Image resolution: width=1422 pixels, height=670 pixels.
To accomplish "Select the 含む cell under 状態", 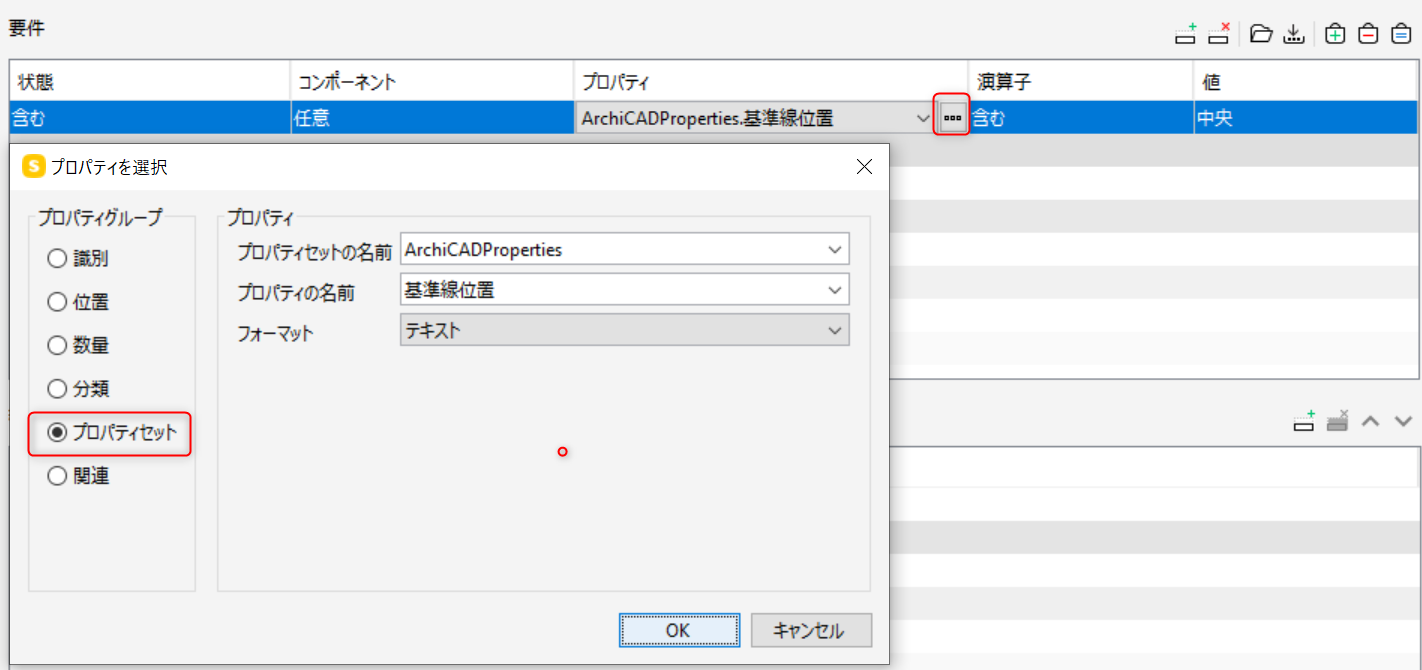I will click(x=150, y=118).
